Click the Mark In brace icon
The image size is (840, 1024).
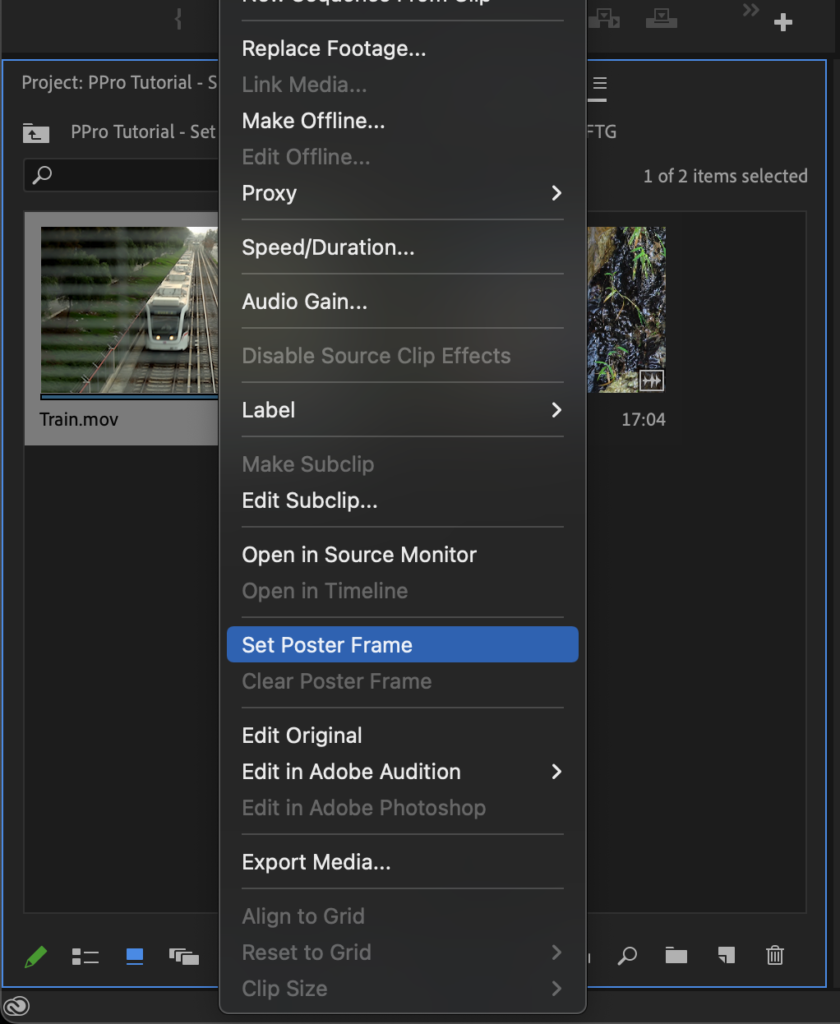(x=178, y=19)
